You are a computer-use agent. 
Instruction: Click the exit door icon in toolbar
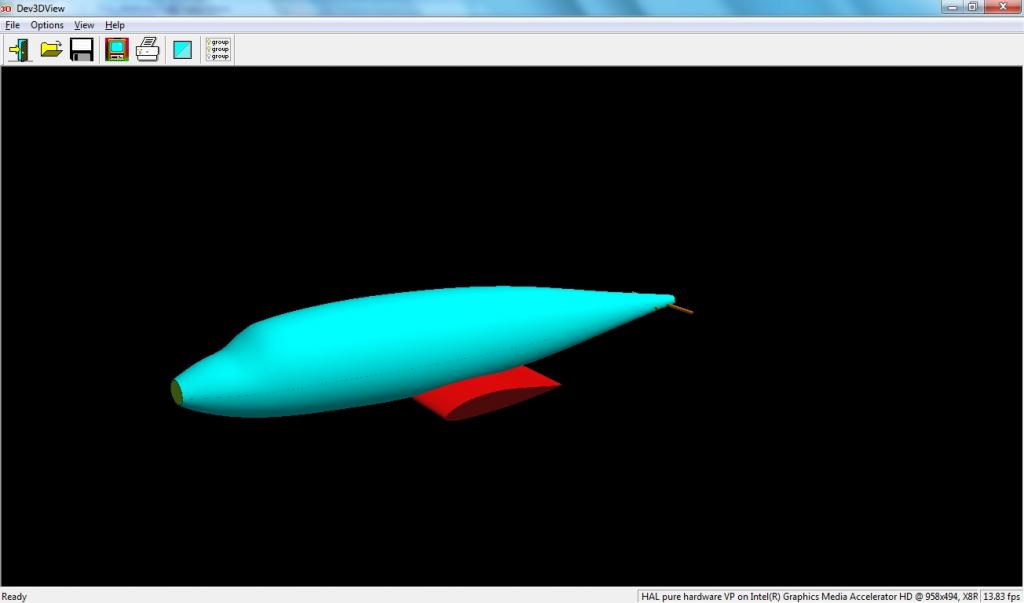[x=19, y=49]
